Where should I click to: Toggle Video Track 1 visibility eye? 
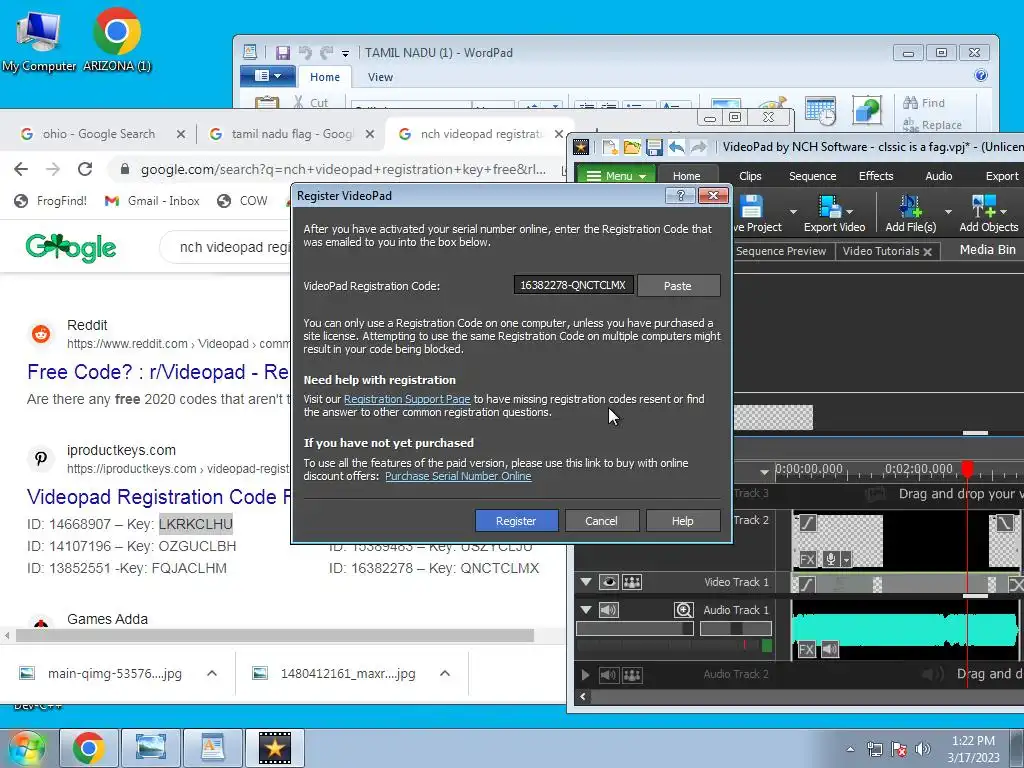(609, 582)
